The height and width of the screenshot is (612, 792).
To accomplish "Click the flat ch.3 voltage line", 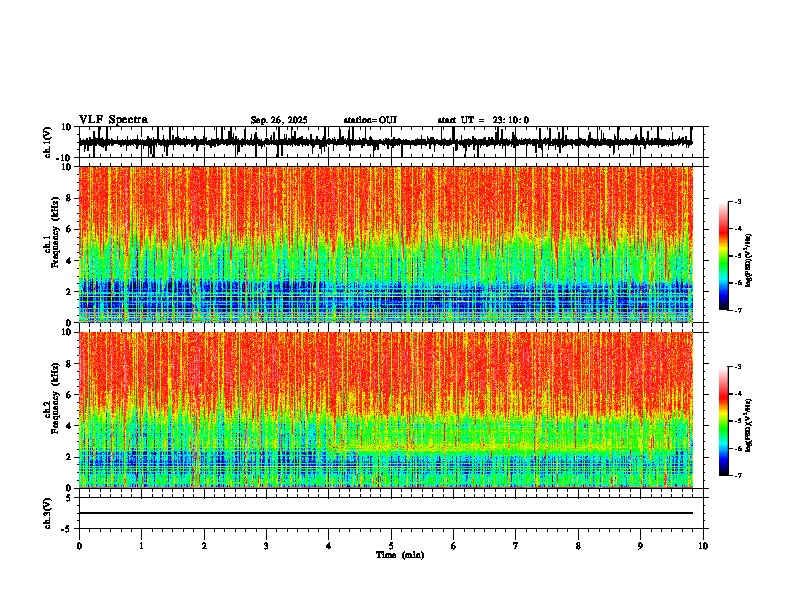I will tap(386, 513).
